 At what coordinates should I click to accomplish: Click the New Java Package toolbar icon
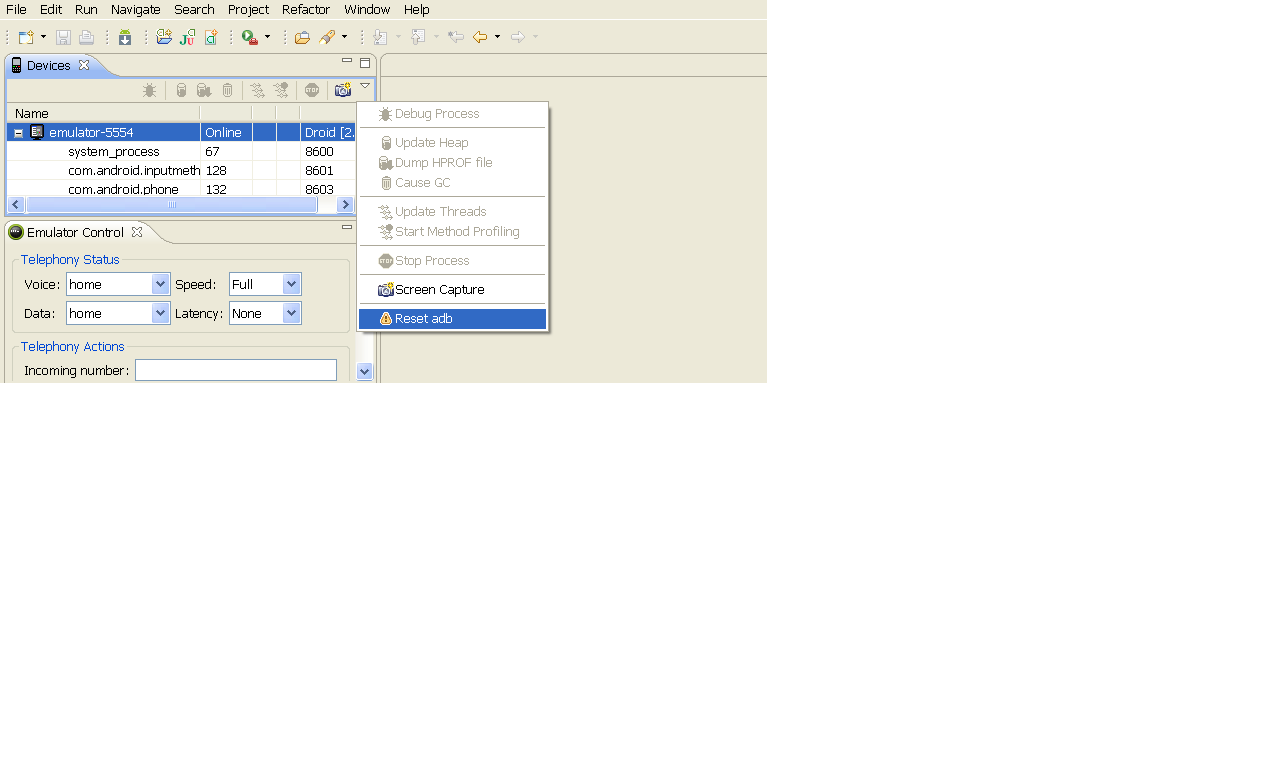[x=164, y=37]
